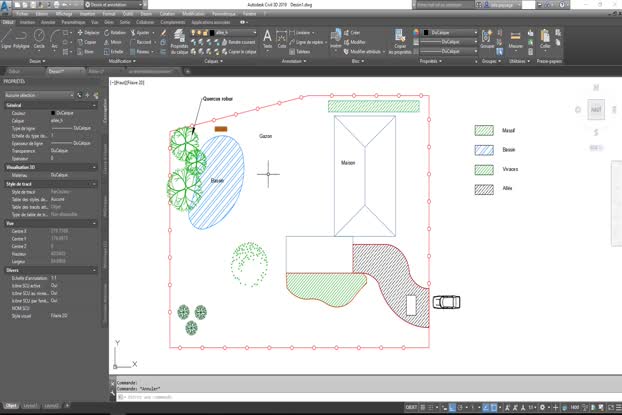Image resolution: width=622 pixels, height=415 pixels.
Task: Click the HAUT face of ViewCube
Action: point(596,110)
